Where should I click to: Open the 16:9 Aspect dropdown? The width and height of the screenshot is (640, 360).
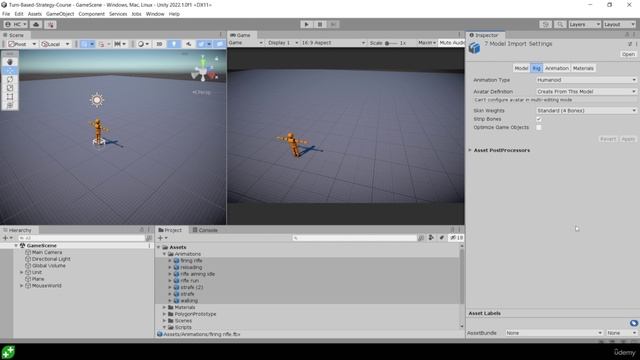tap(333, 43)
